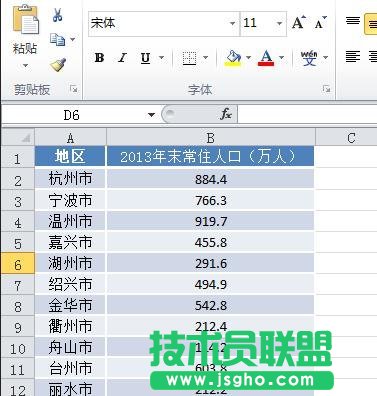Click the font name box showing 宋体
The width and height of the screenshot is (377, 396).
pyautogui.click(x=159, y=23)
